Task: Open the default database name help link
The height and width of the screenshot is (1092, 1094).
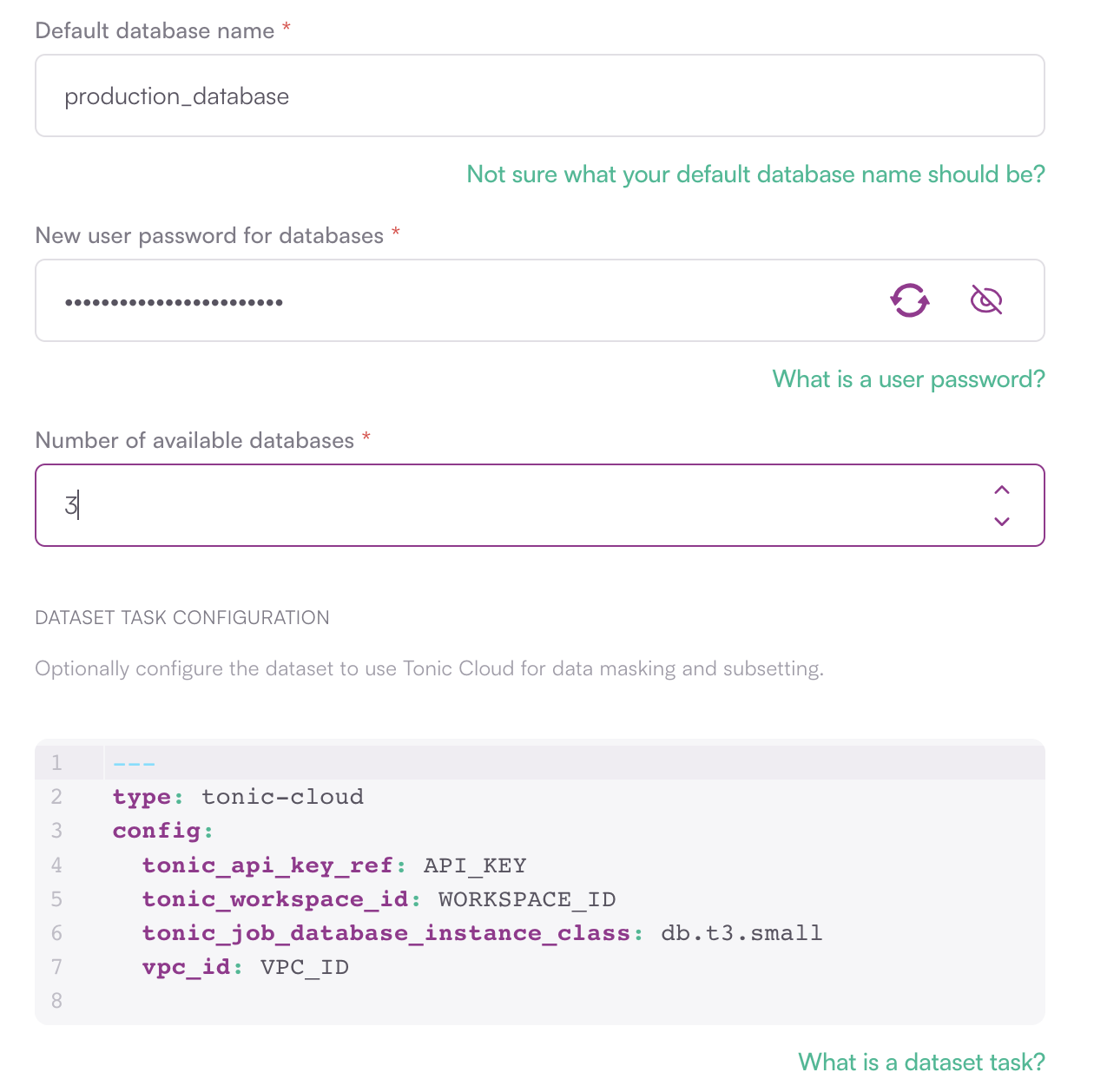Action: tap(755, 174)
